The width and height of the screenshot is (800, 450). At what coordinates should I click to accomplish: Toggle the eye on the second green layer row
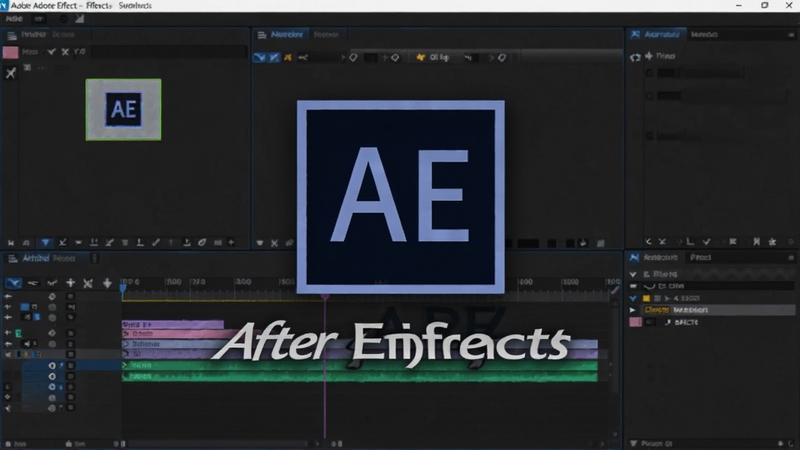[52, 377]
